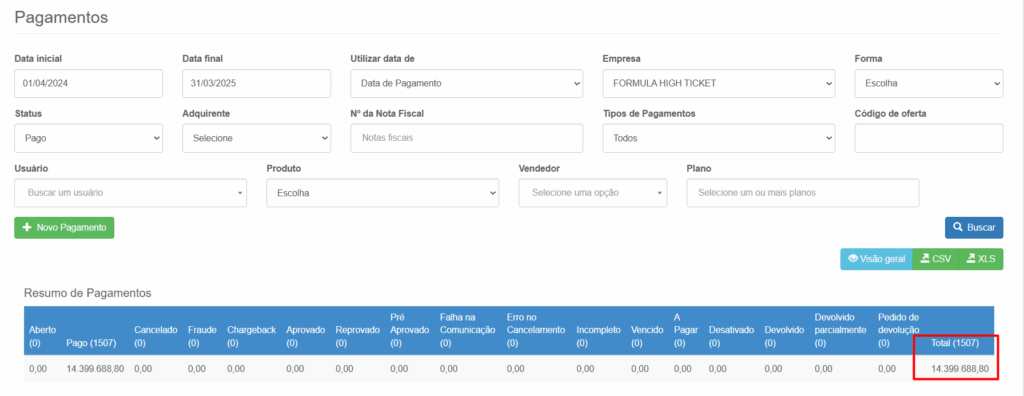Screen dimensions: 1024x396
Task: Click the Plano multi-select field
Action: coord(803,193)
